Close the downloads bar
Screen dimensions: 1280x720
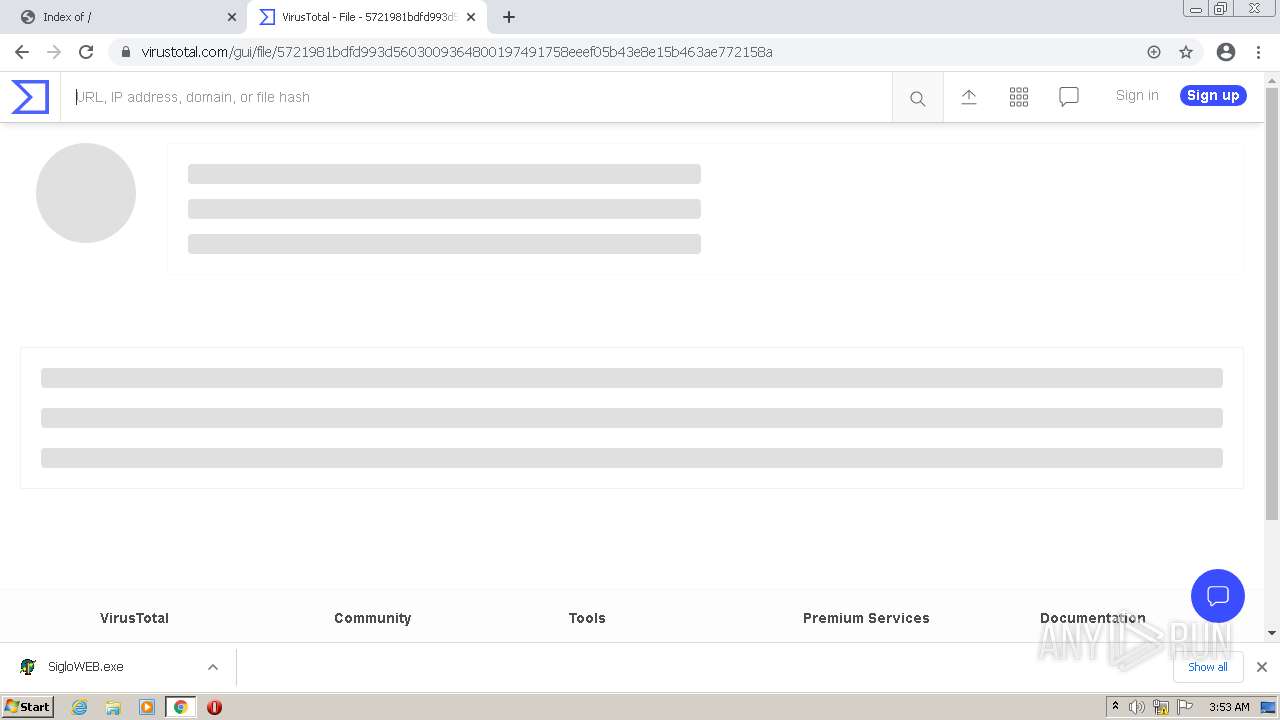click(x=1261, y=667)
